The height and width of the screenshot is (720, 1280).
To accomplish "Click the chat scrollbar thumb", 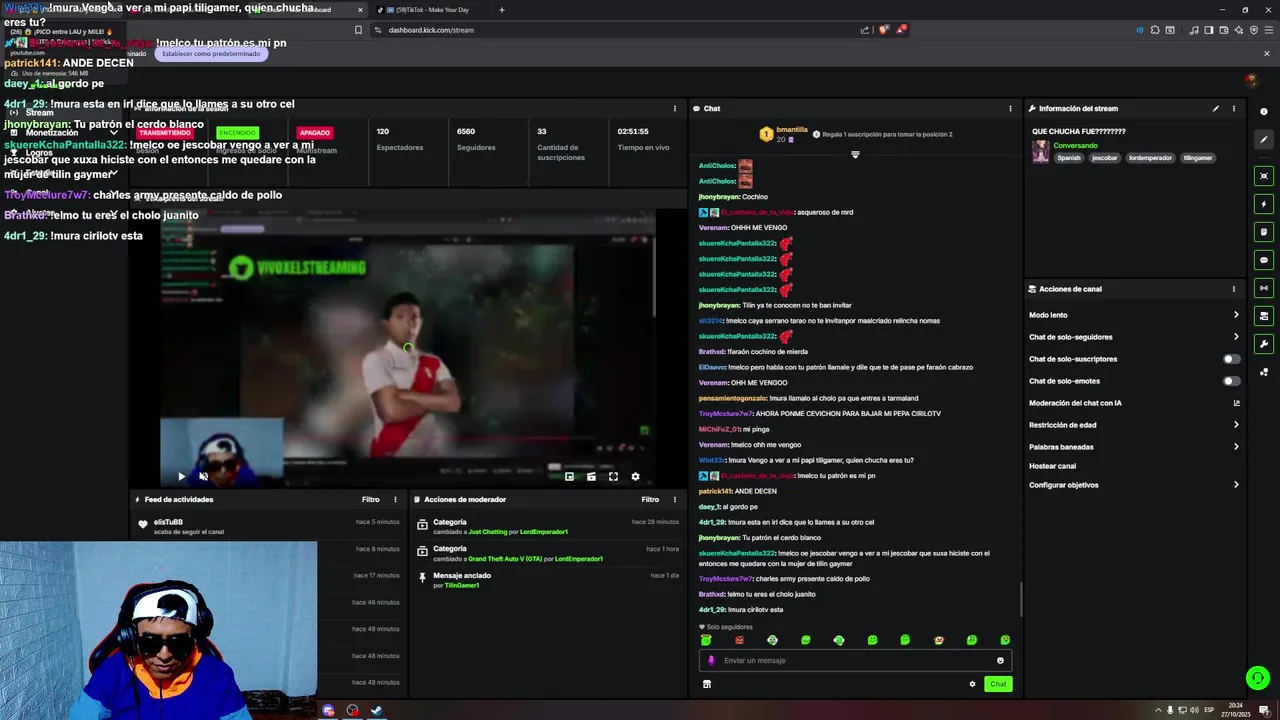I will coord(1021,599).
